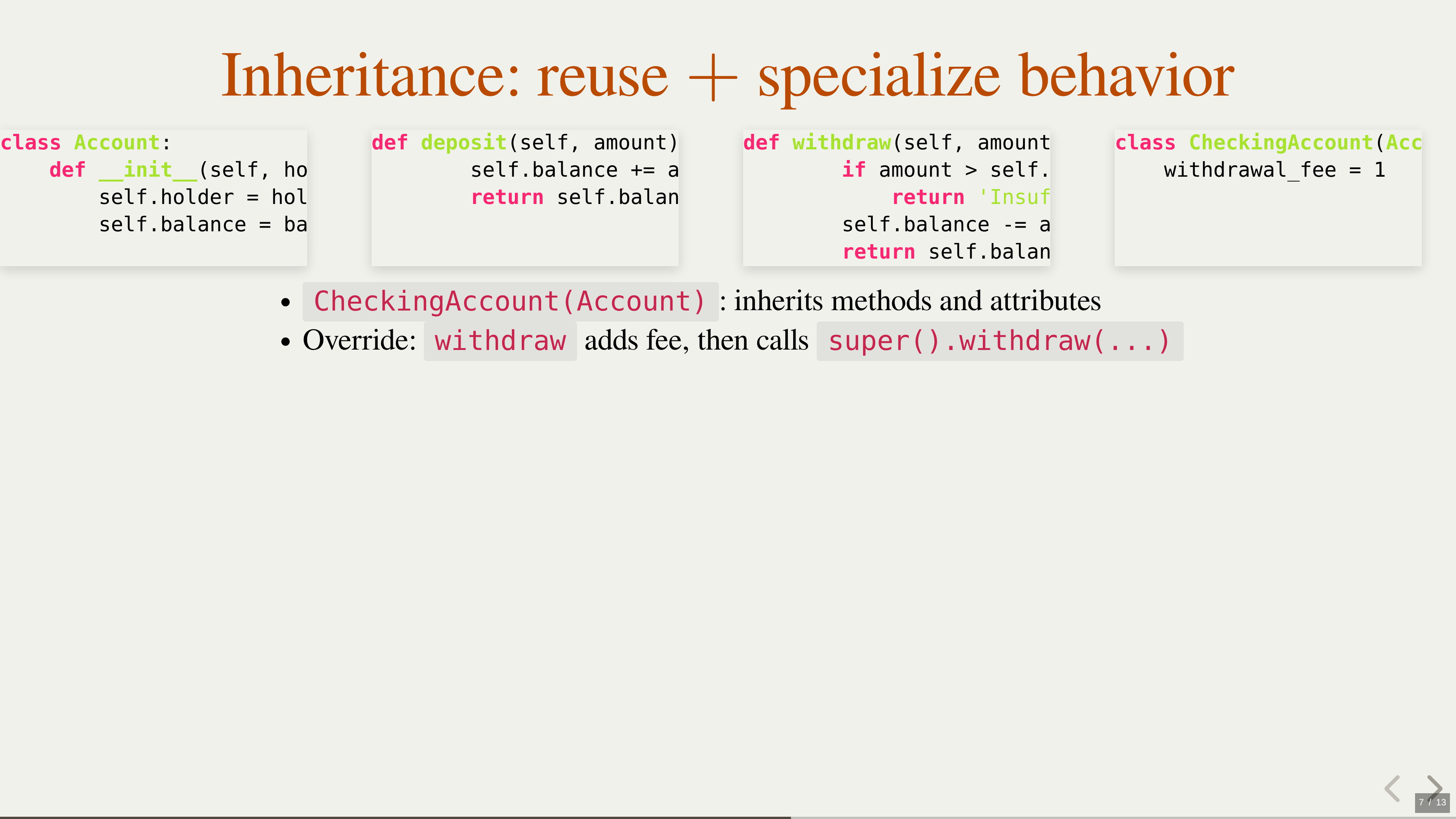Screen dimensions: 1456x819
Task: Go to the previous slide arrow
Action: (x=1392, y=788)
